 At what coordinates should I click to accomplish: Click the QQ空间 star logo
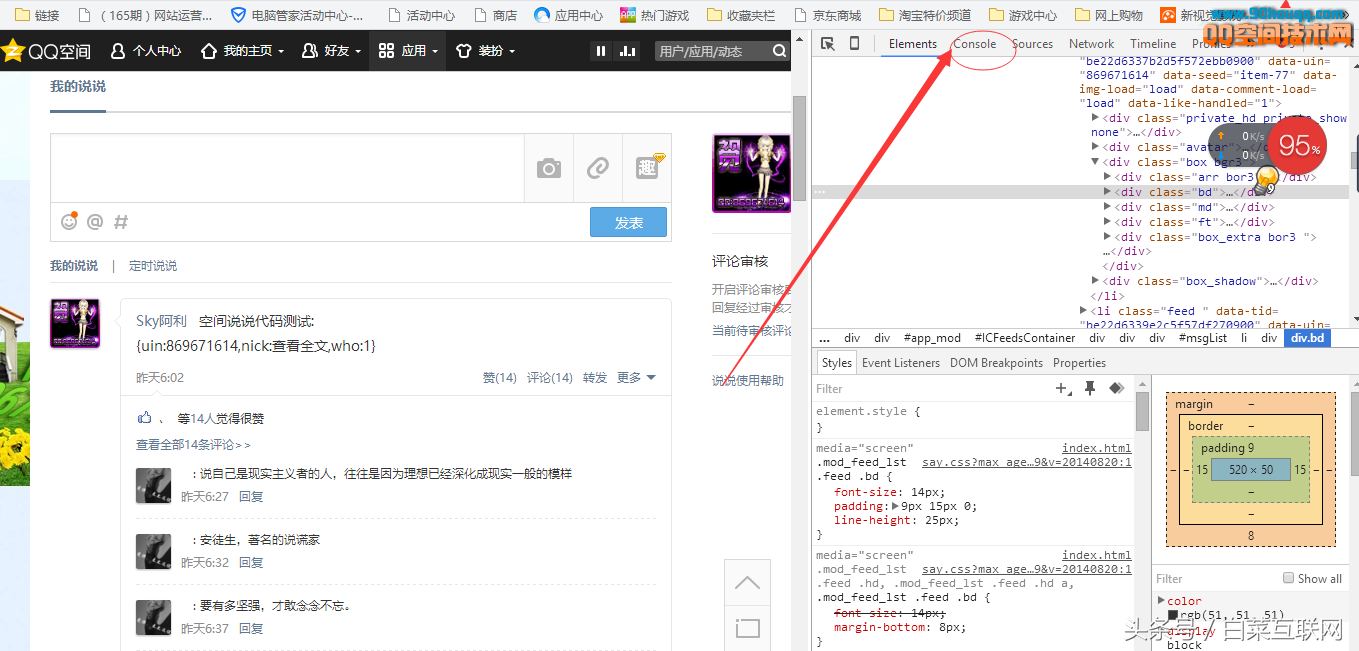click(12, 50)
